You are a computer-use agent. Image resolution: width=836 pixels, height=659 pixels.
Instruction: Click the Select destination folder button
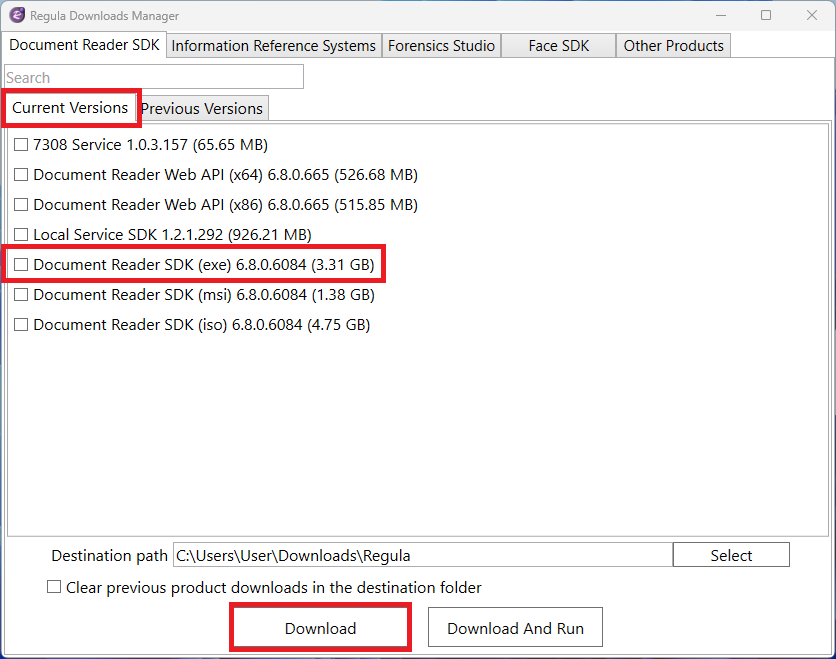coord(731,555)
